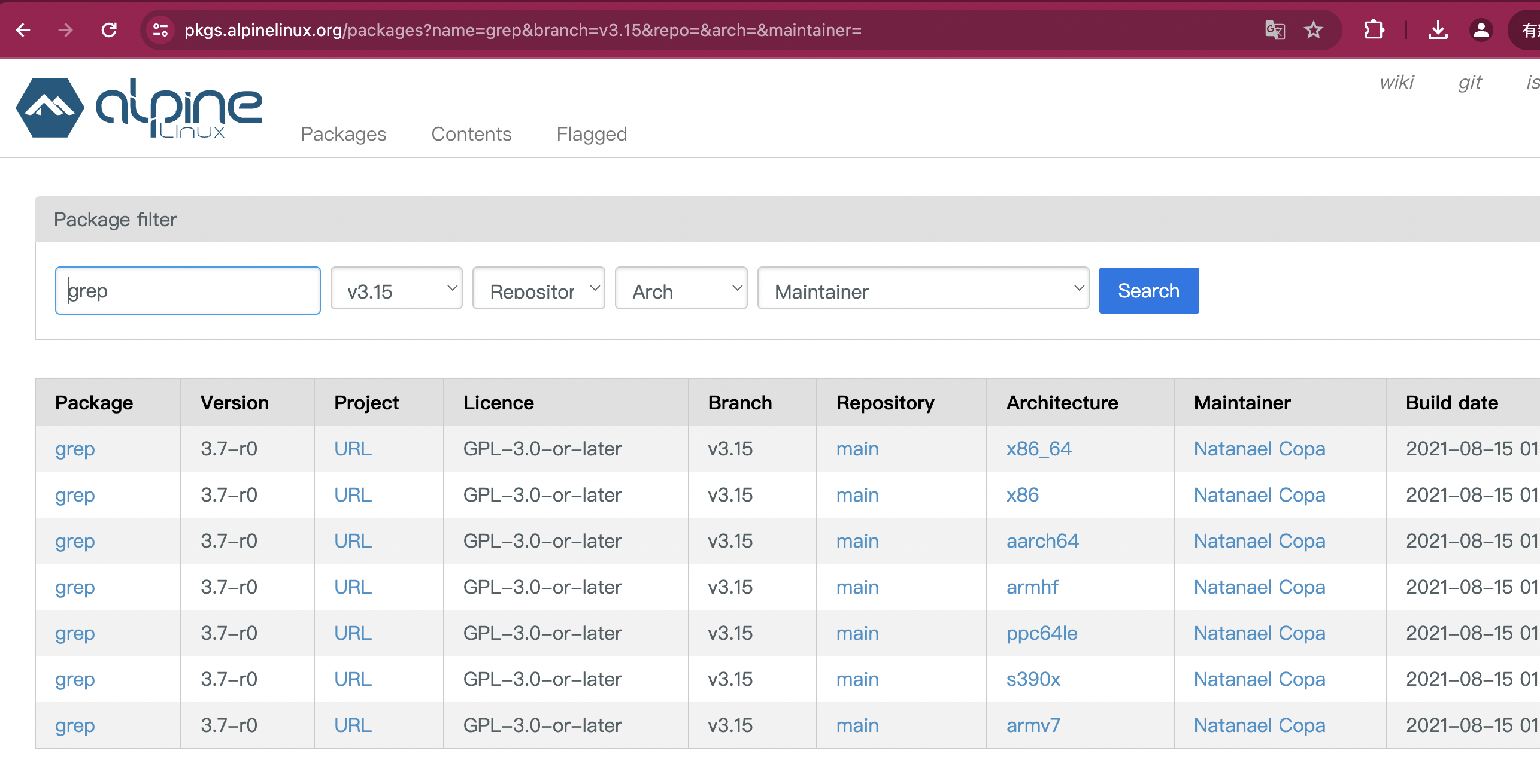Viewport: 1540px width, 784px height.
Task: Filter by s390x architecture link
Action: [1033, 679]
